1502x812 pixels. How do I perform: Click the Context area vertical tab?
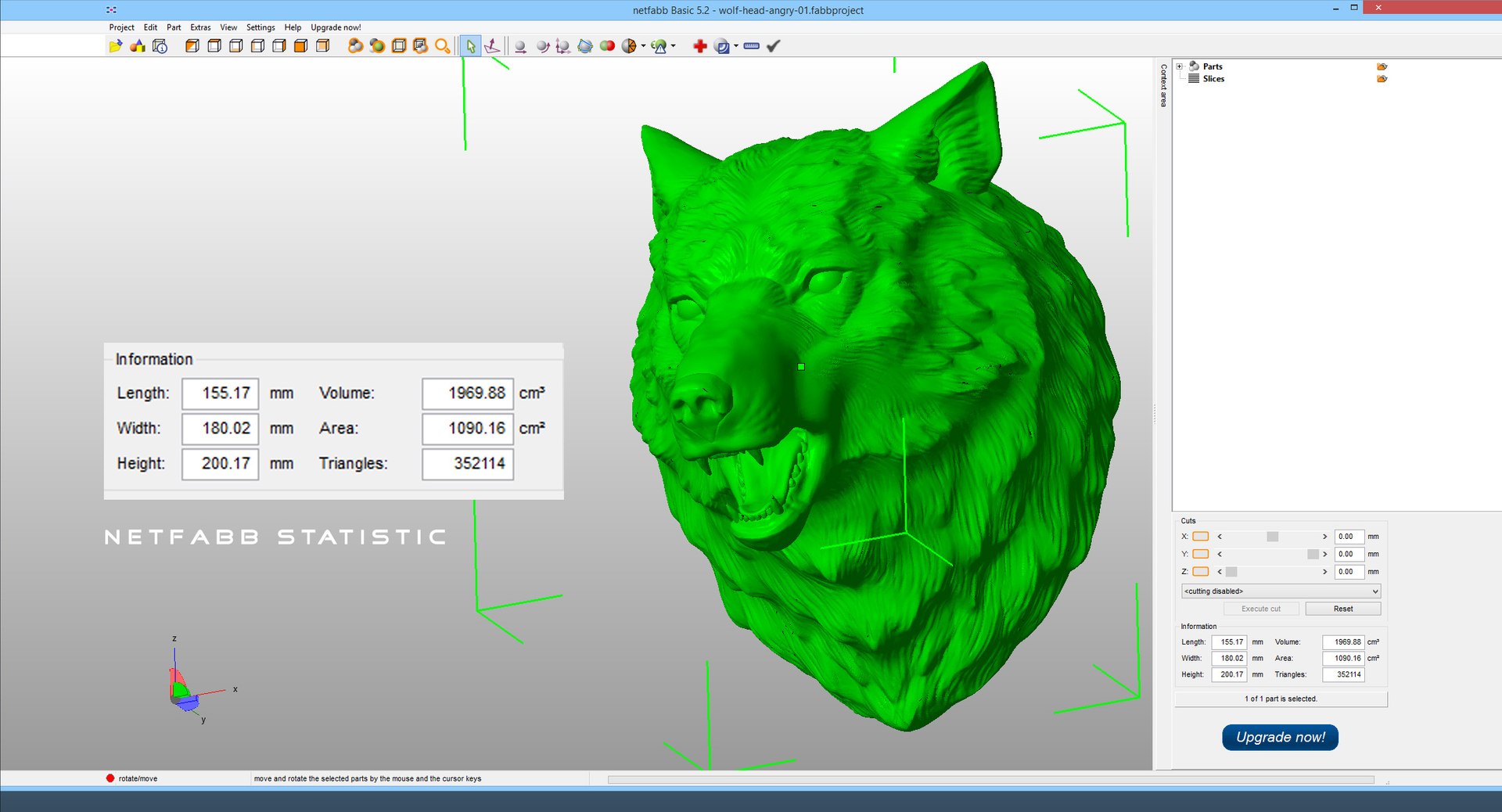pyautogui.click(x=1163, y=86)
